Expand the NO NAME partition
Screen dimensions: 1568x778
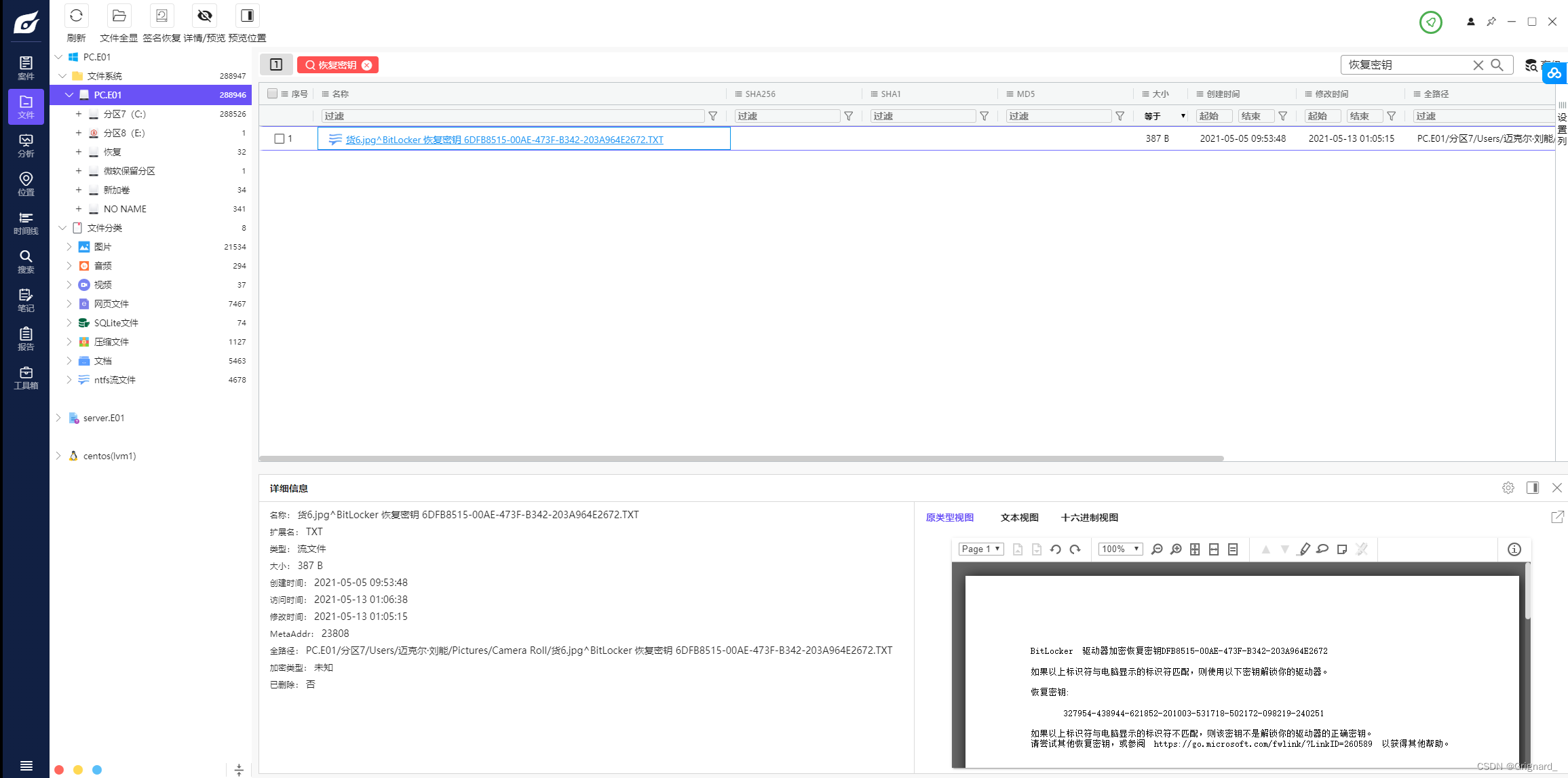[79, 209]
